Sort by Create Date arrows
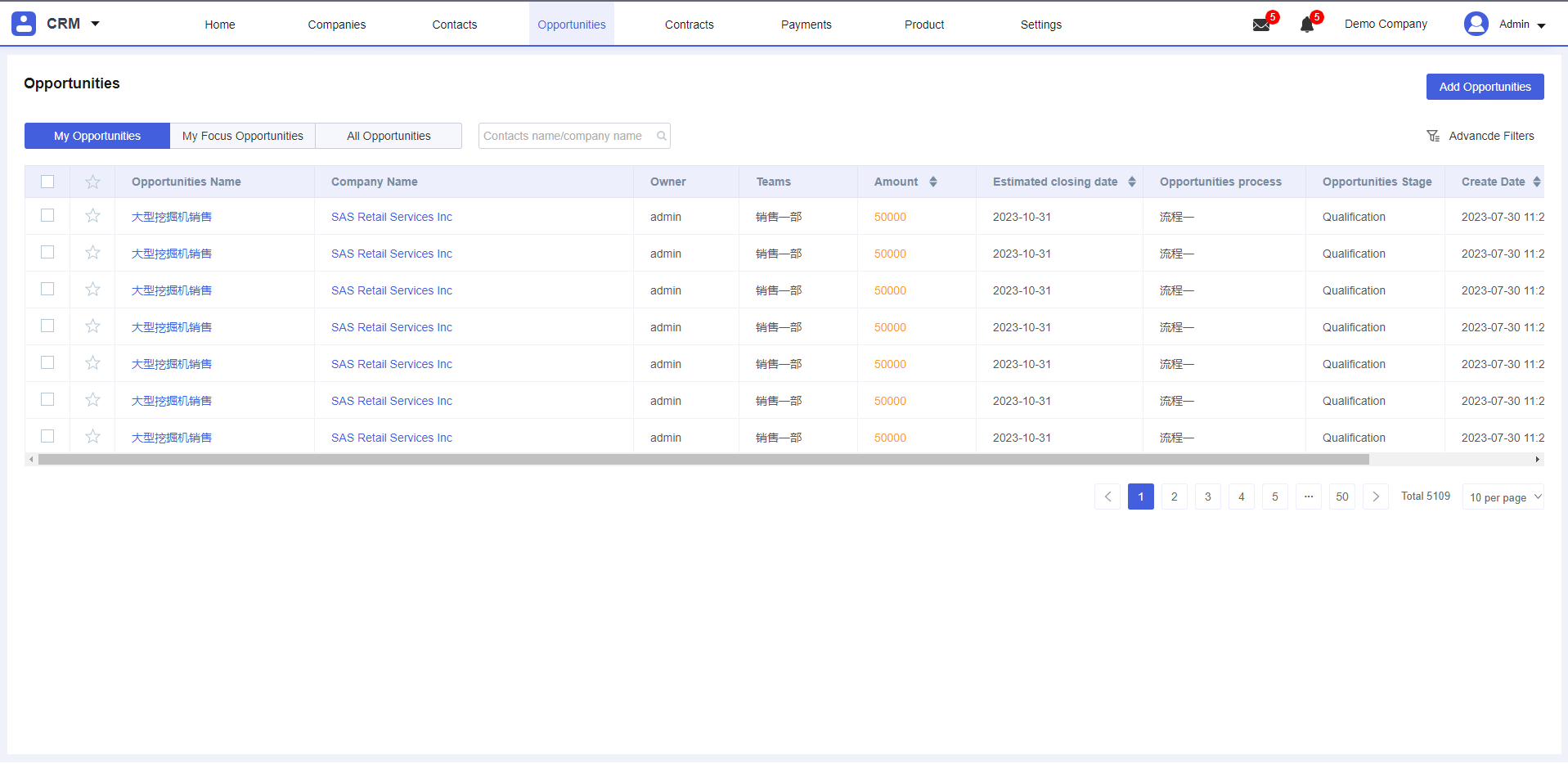Image resolution: width=1568 pixels, height=764 pixels. coord(1537,182)
